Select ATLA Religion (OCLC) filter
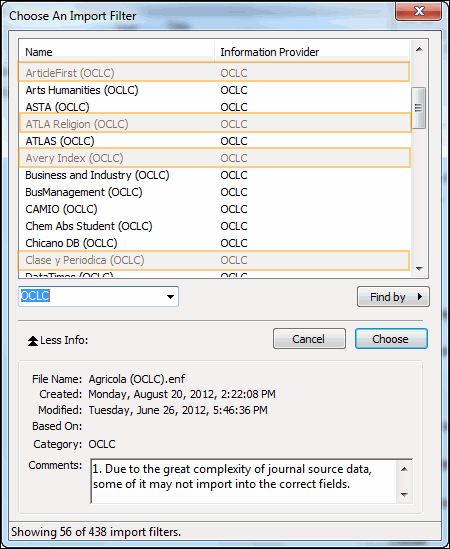This screenshot has height=549, width=450. [214, 123]
